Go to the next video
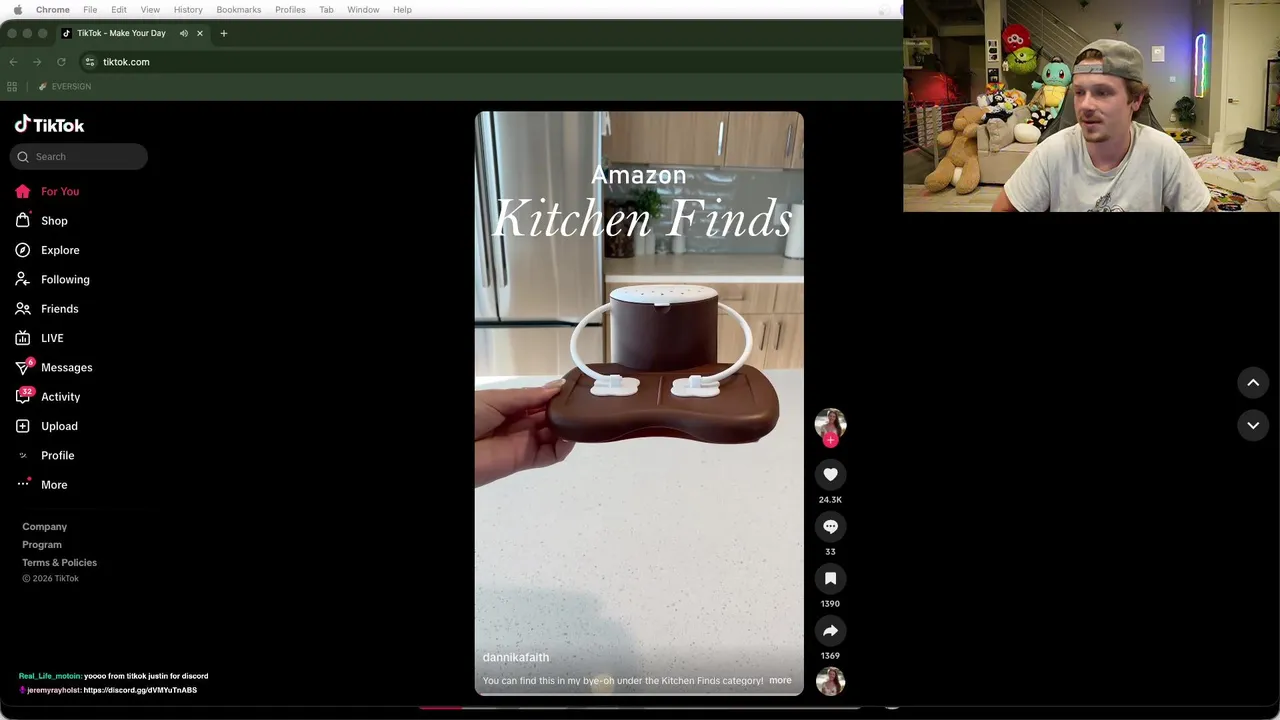 [x=1253, y=425]
